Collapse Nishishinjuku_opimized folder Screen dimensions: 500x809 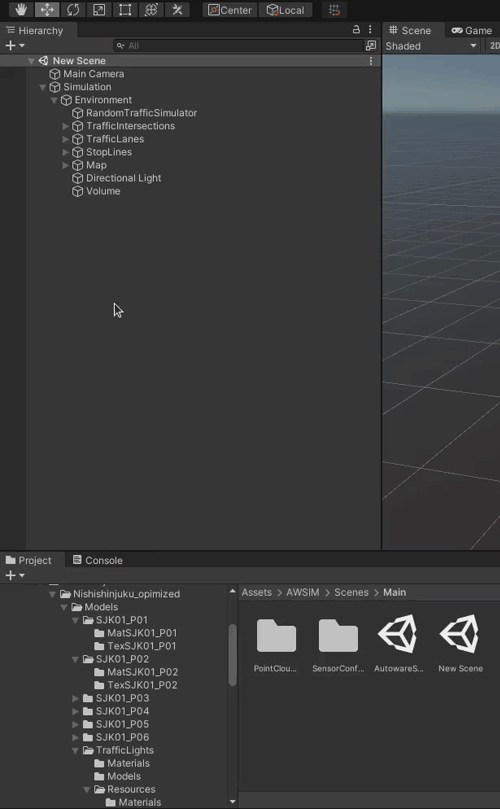click(x=52, y=594)
